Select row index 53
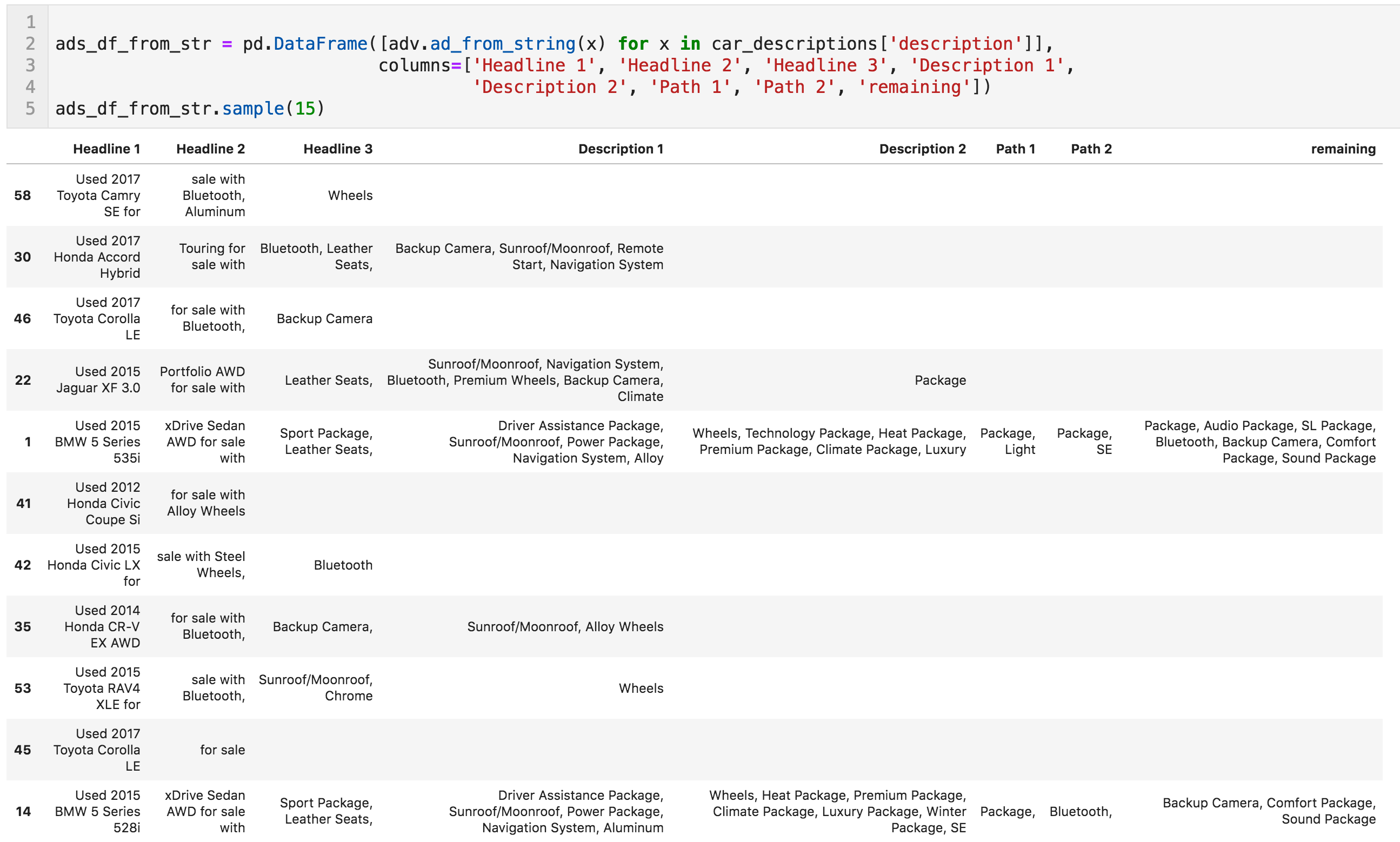Image resolution: width=1400 pixels, height=842 pixels. (23, 688)
